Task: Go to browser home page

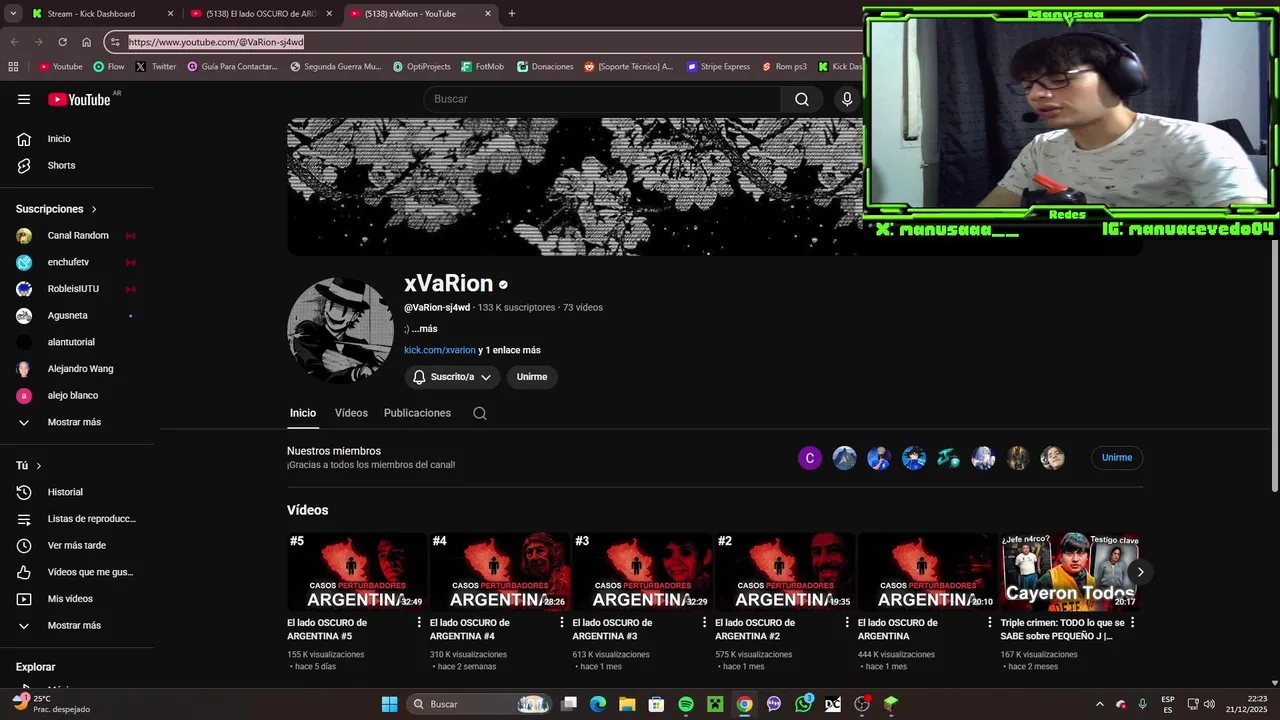Action: [x=86, y=42]
